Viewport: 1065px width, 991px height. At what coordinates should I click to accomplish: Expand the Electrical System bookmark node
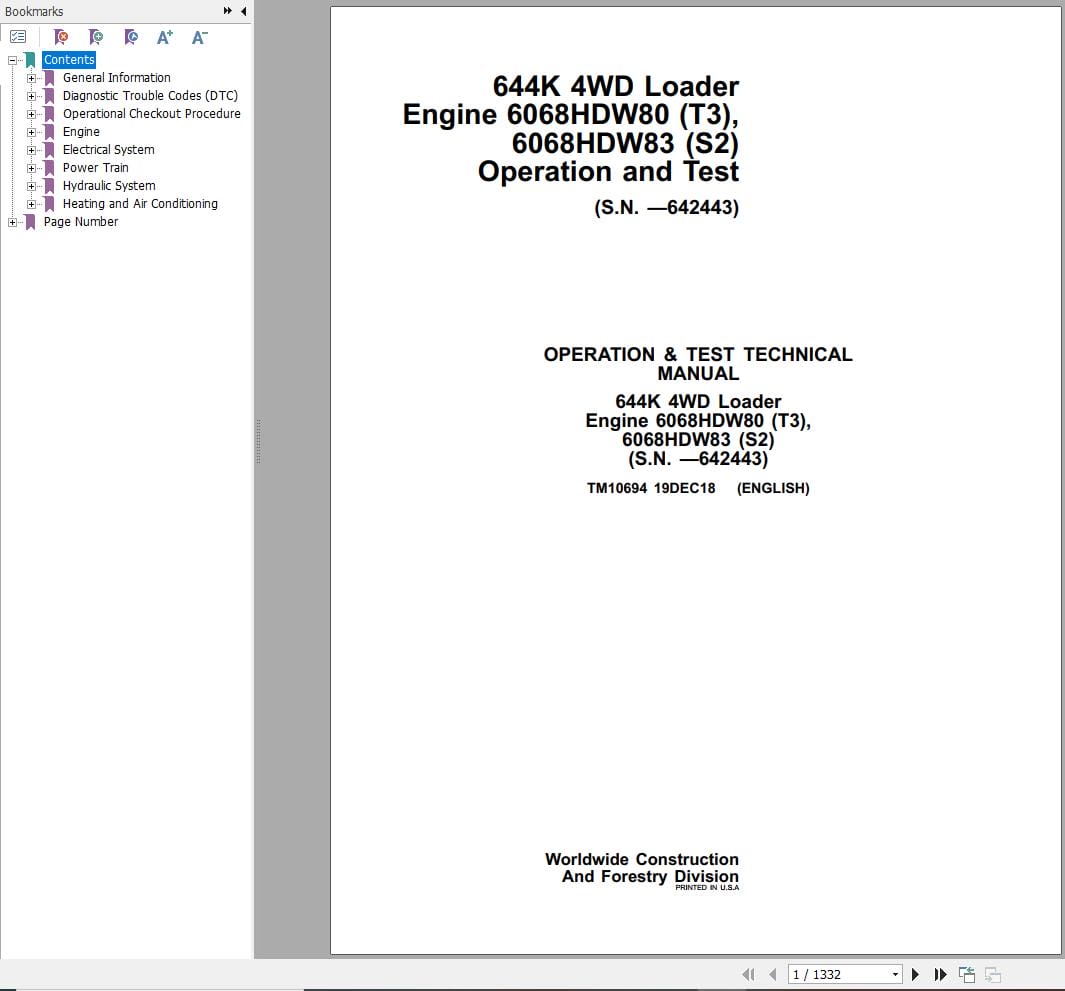(x=31, y=150)
